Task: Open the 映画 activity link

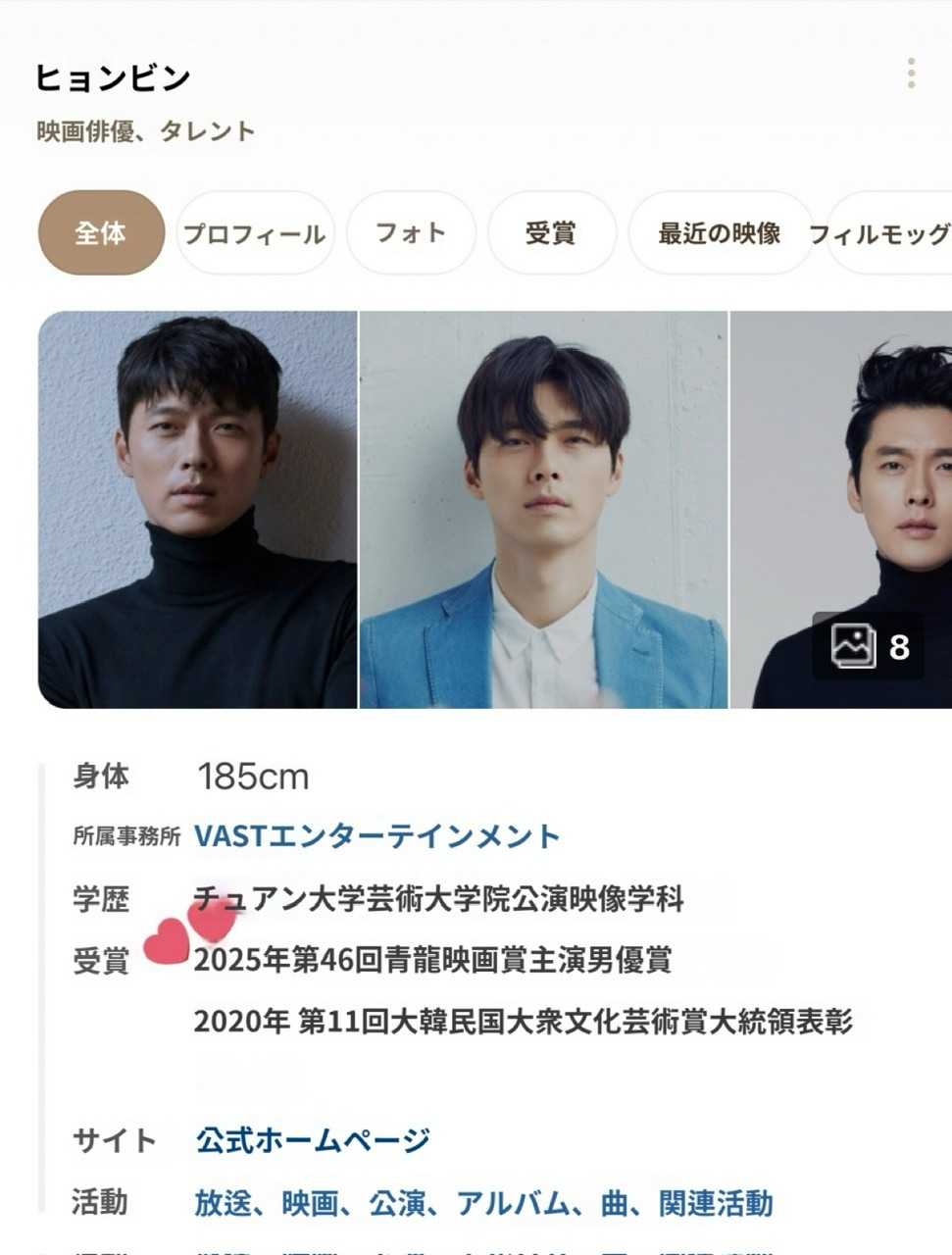Action: click(310, 1202)
